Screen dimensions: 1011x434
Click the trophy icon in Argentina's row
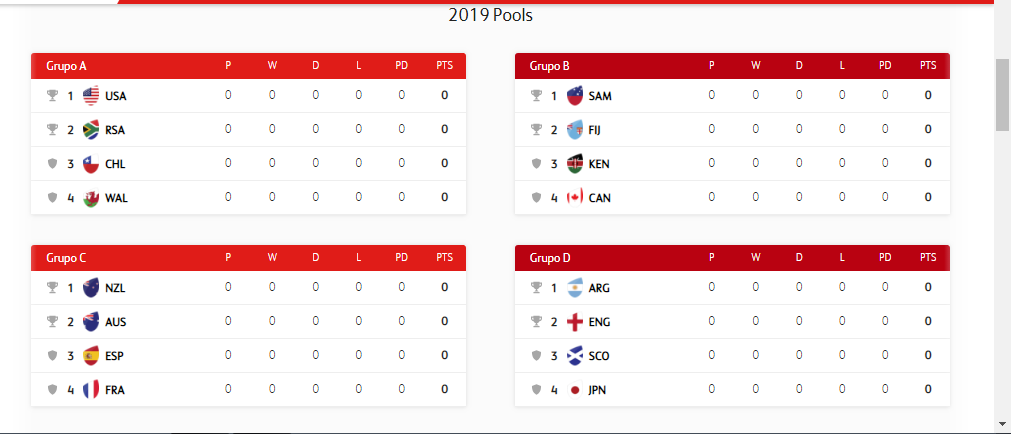point(536,288)
